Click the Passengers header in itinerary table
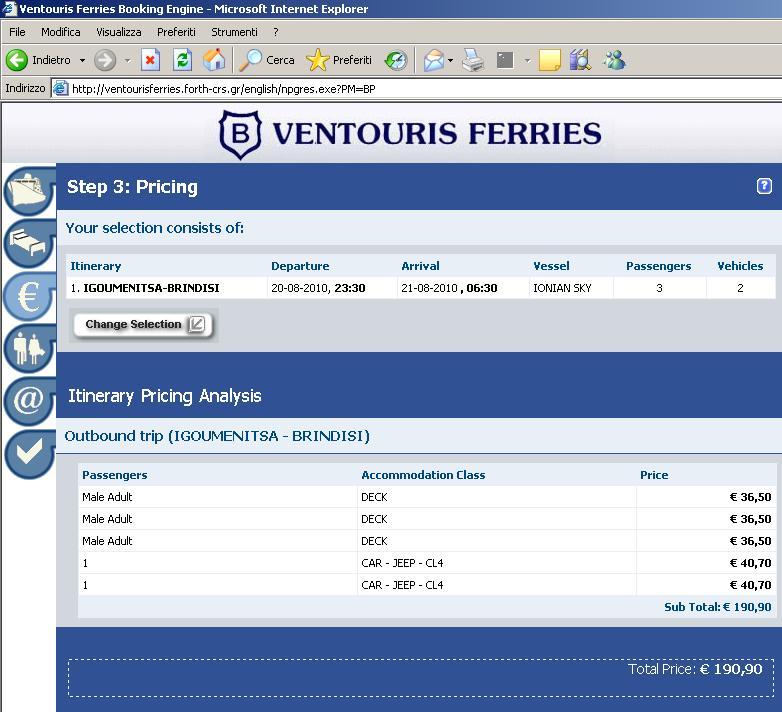Screen dimensions: 782x712 (658, 266)
